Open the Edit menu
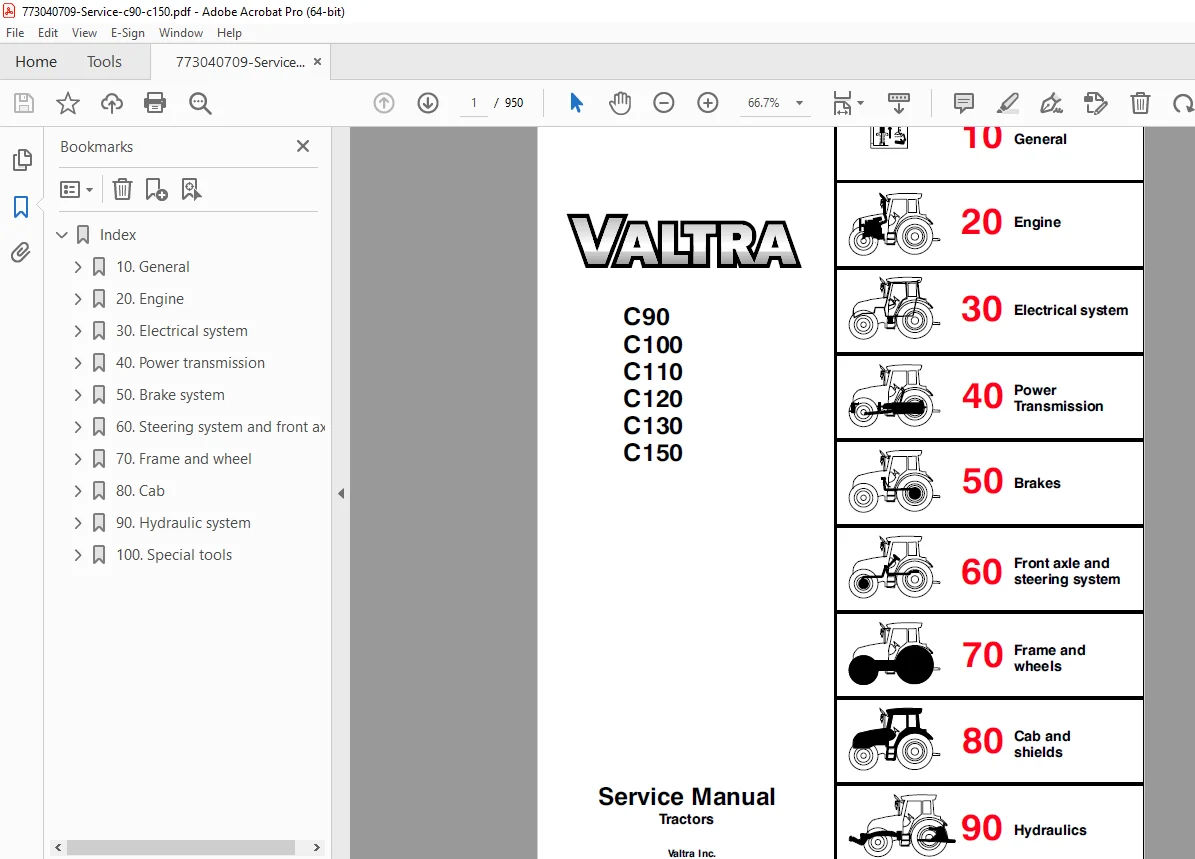This screenshot has width=1195, height=859. (48, 33)
